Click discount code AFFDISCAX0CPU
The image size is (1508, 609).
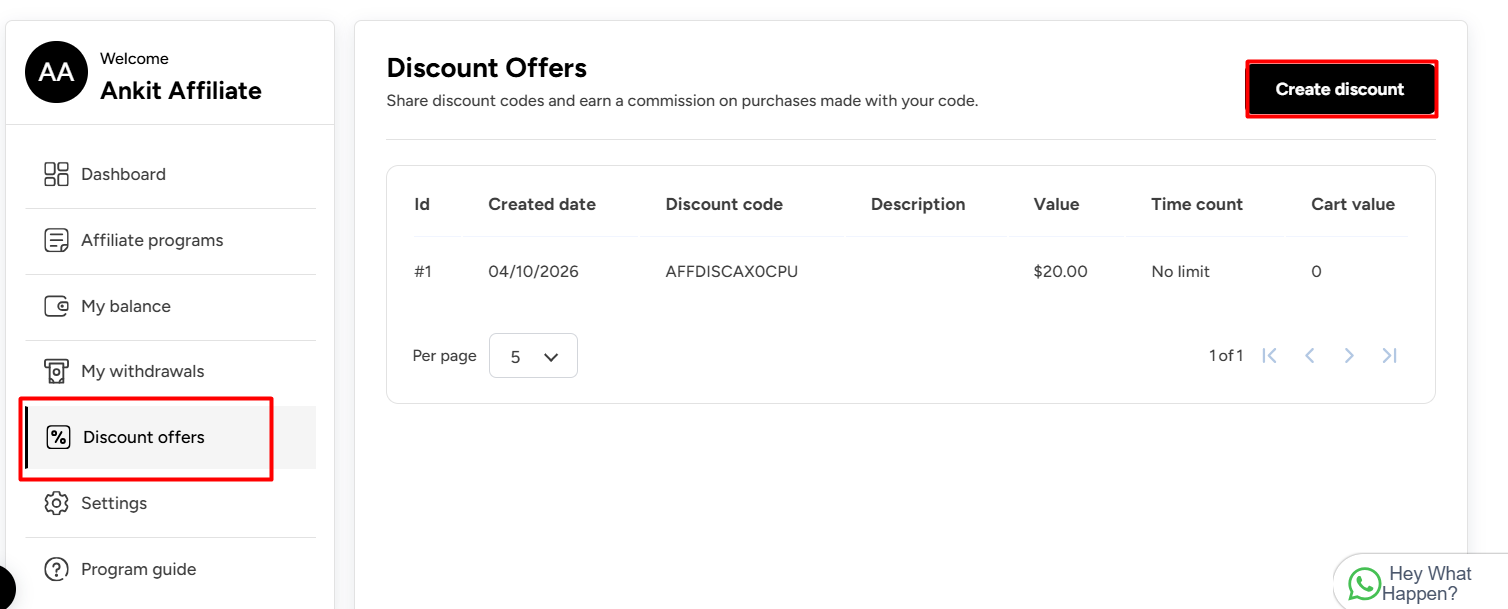(x=731, y=271)
